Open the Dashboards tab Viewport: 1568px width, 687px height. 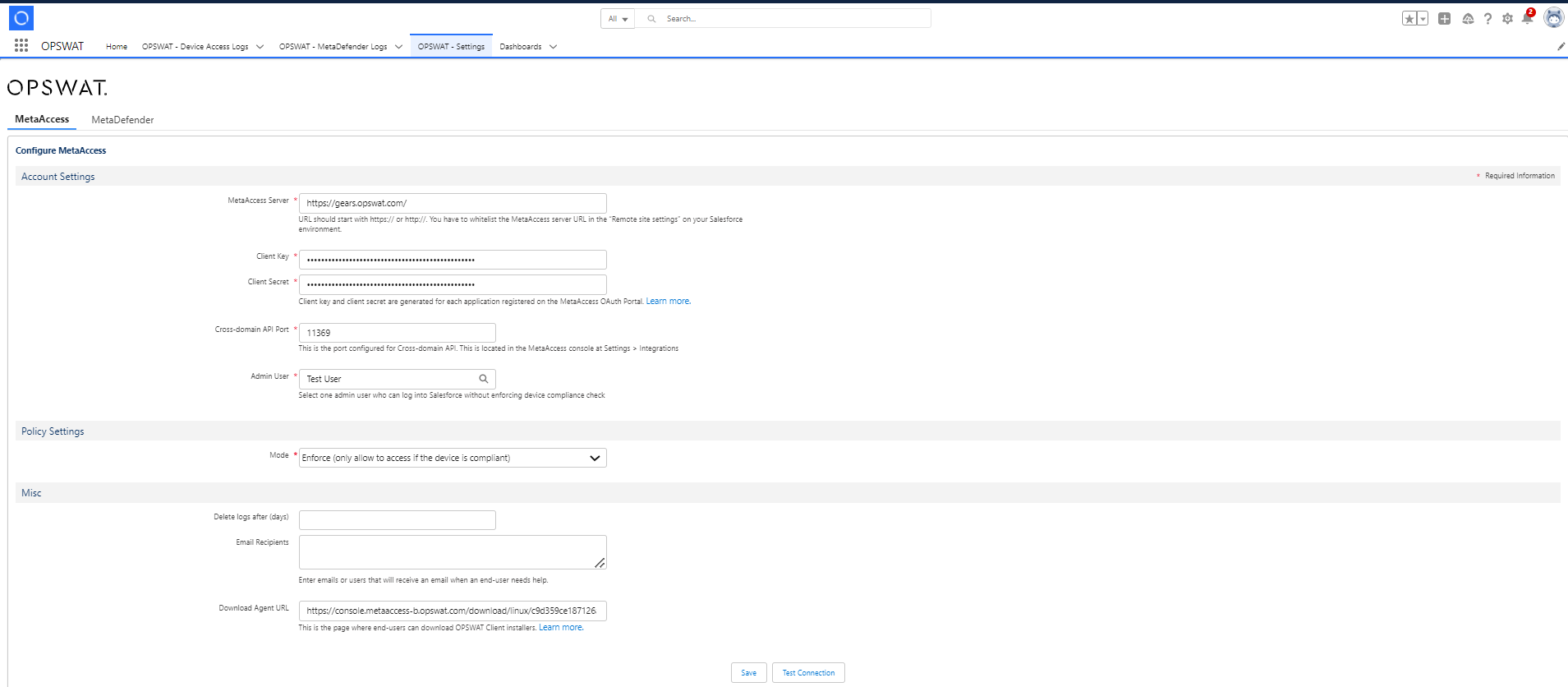521,47
